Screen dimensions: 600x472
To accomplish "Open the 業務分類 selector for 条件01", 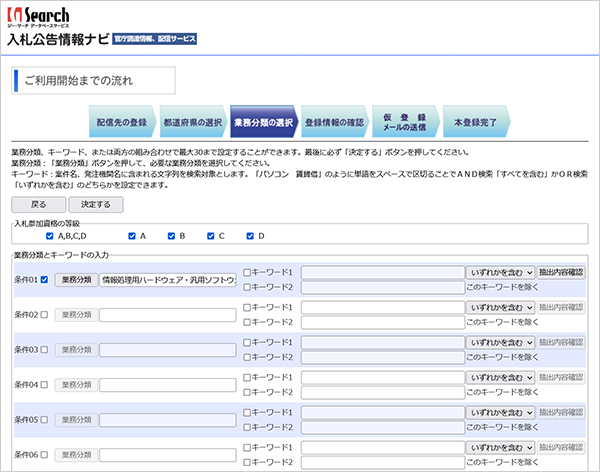I will (77, 280).
